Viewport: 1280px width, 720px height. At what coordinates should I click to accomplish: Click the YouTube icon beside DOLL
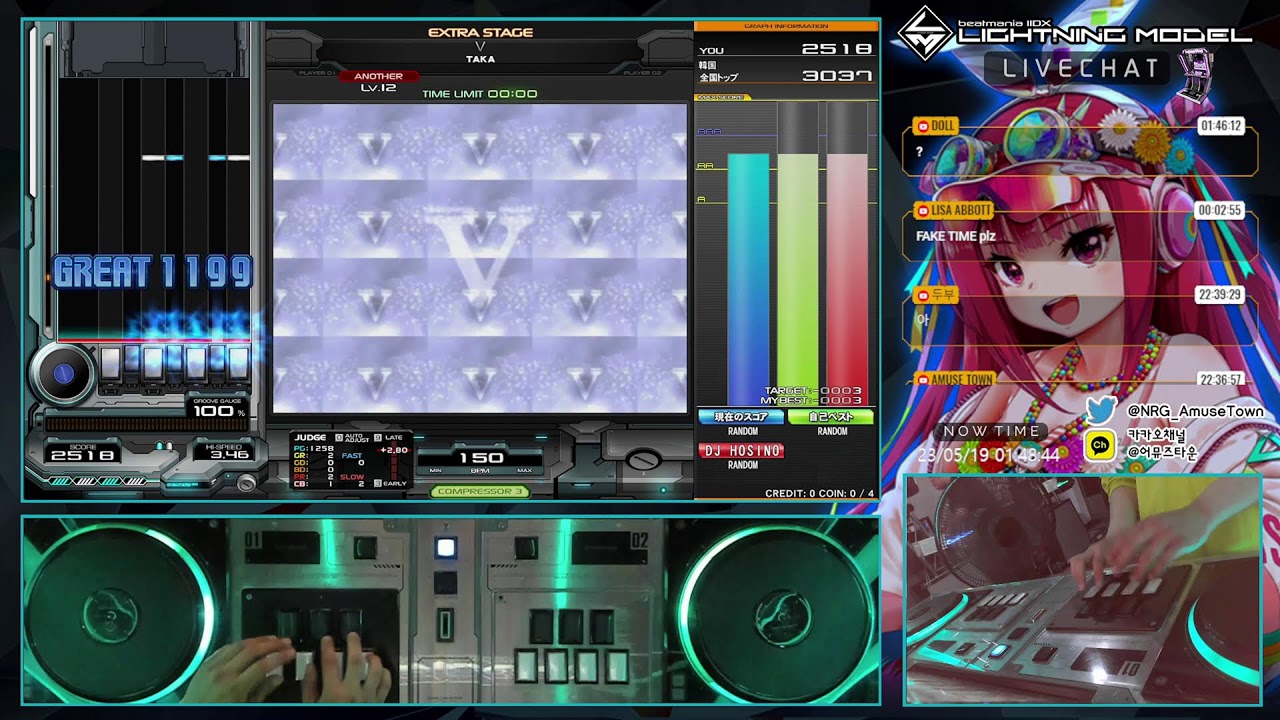[x=922, y=126]
